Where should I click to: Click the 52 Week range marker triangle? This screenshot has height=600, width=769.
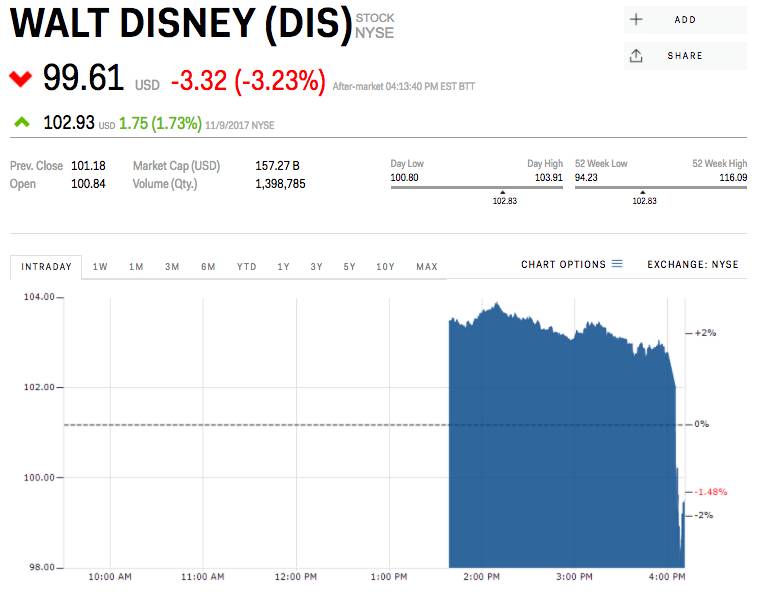643,192
